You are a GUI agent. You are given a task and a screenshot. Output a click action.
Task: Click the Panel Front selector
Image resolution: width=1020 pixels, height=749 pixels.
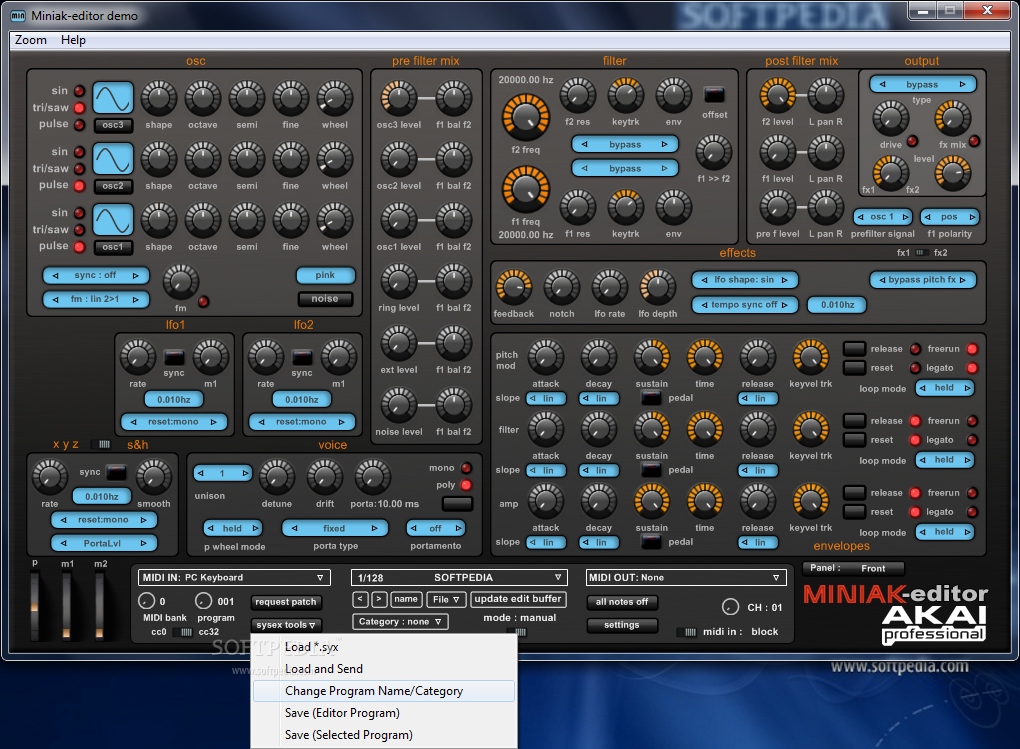pos(853,569)
